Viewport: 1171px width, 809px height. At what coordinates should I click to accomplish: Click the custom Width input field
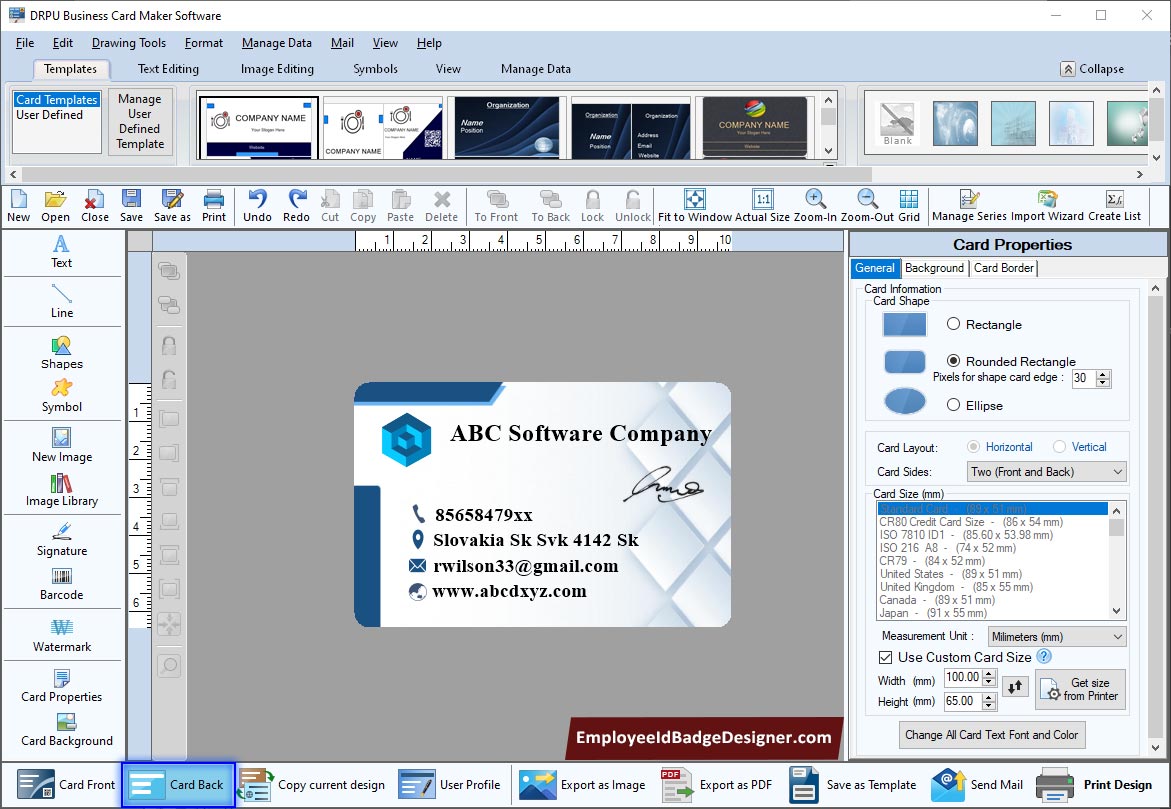[963, 678]
